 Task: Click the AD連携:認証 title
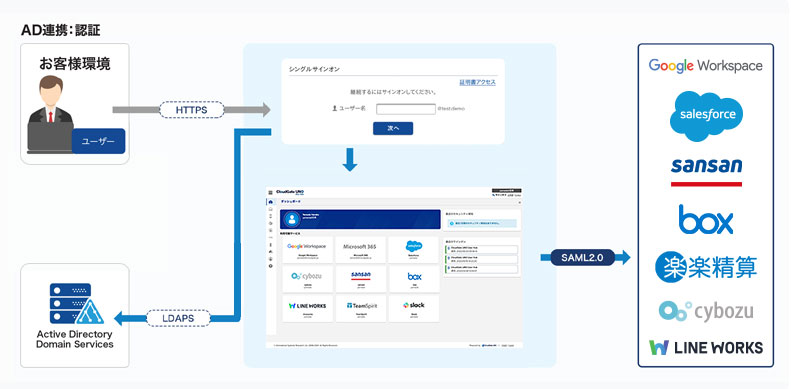tap(61, 30)
